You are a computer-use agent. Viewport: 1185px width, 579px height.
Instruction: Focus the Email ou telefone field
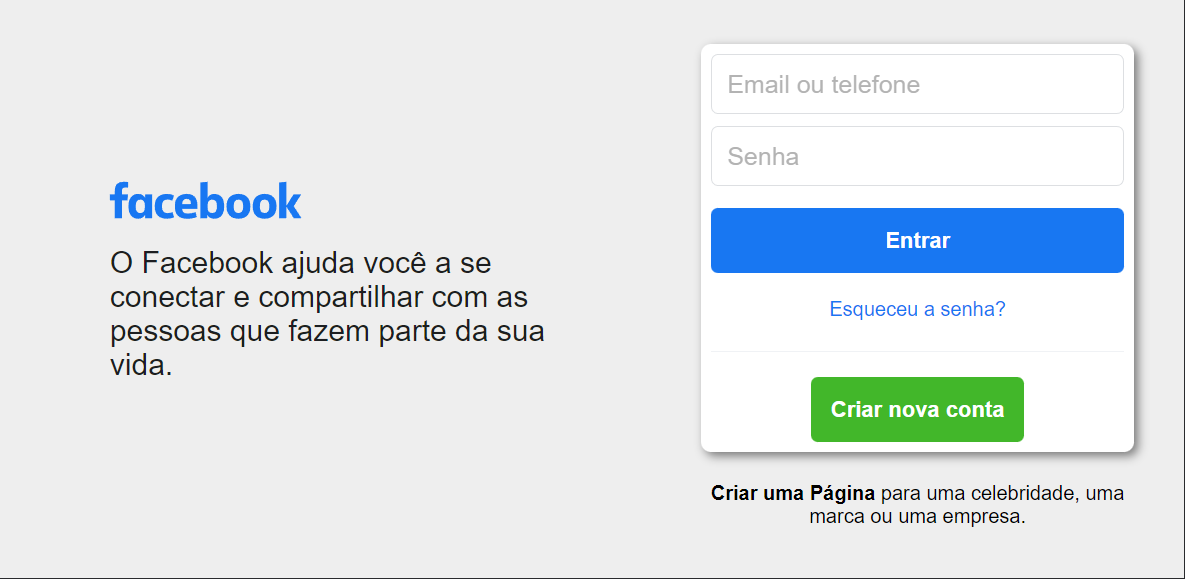point(917,84)
